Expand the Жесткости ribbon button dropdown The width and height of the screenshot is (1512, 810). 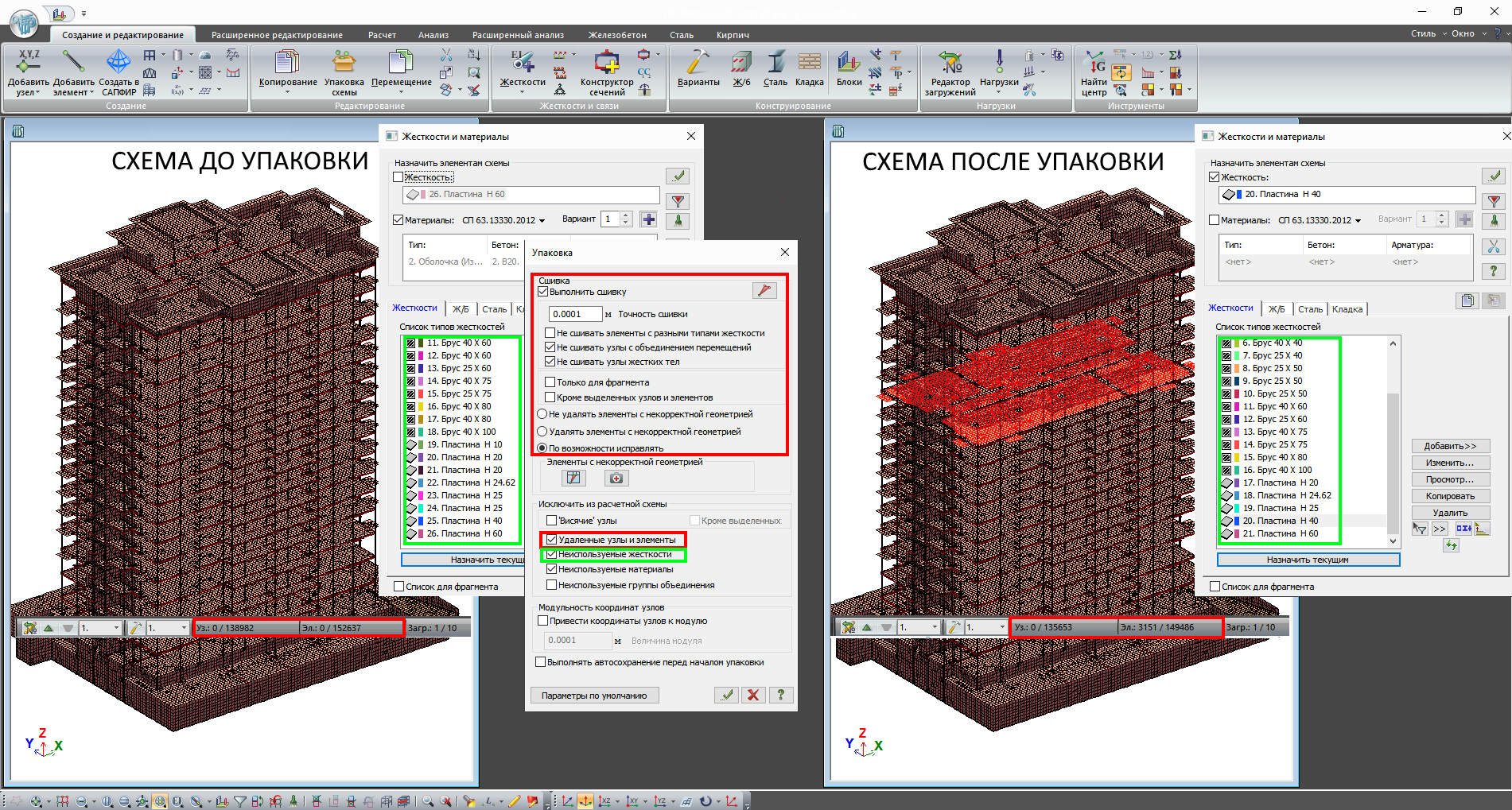523,91
